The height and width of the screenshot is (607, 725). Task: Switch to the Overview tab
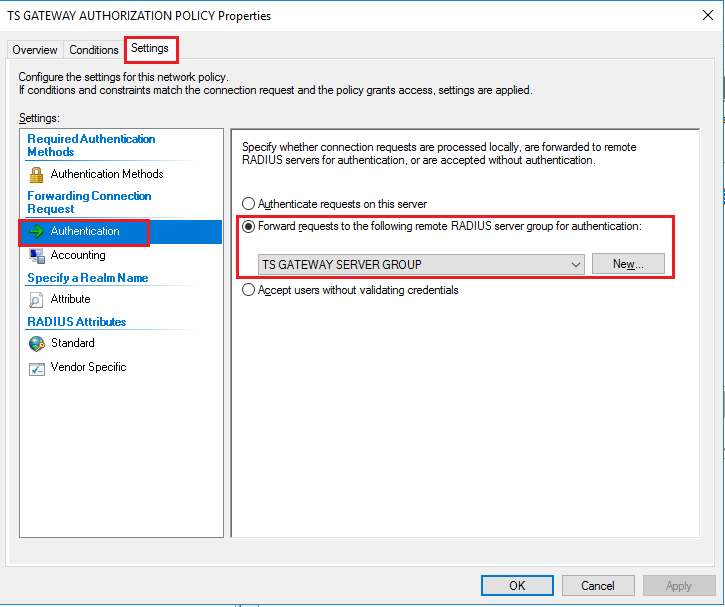tap(35, 50)
